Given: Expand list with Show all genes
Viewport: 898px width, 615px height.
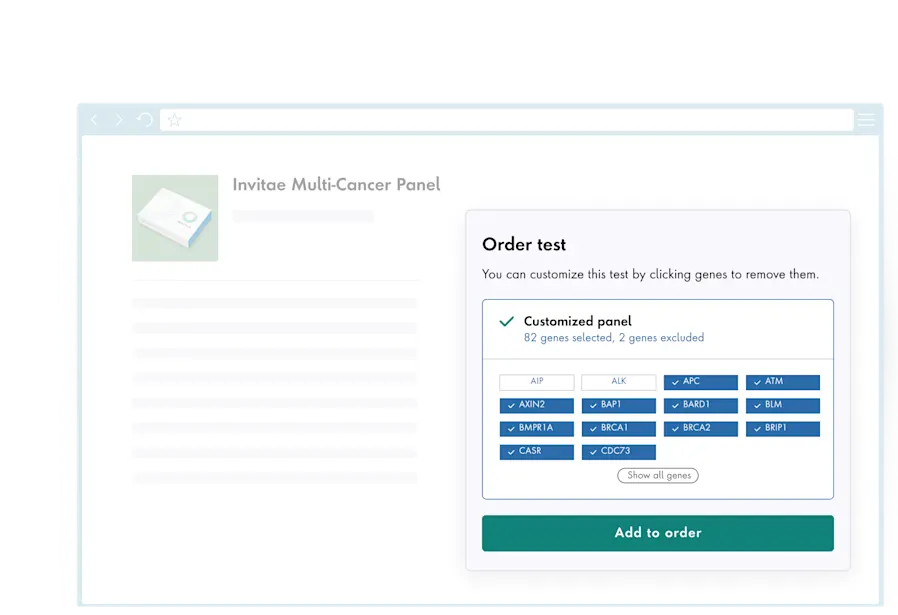Looking at the screenshot, I should pos(658,475).
